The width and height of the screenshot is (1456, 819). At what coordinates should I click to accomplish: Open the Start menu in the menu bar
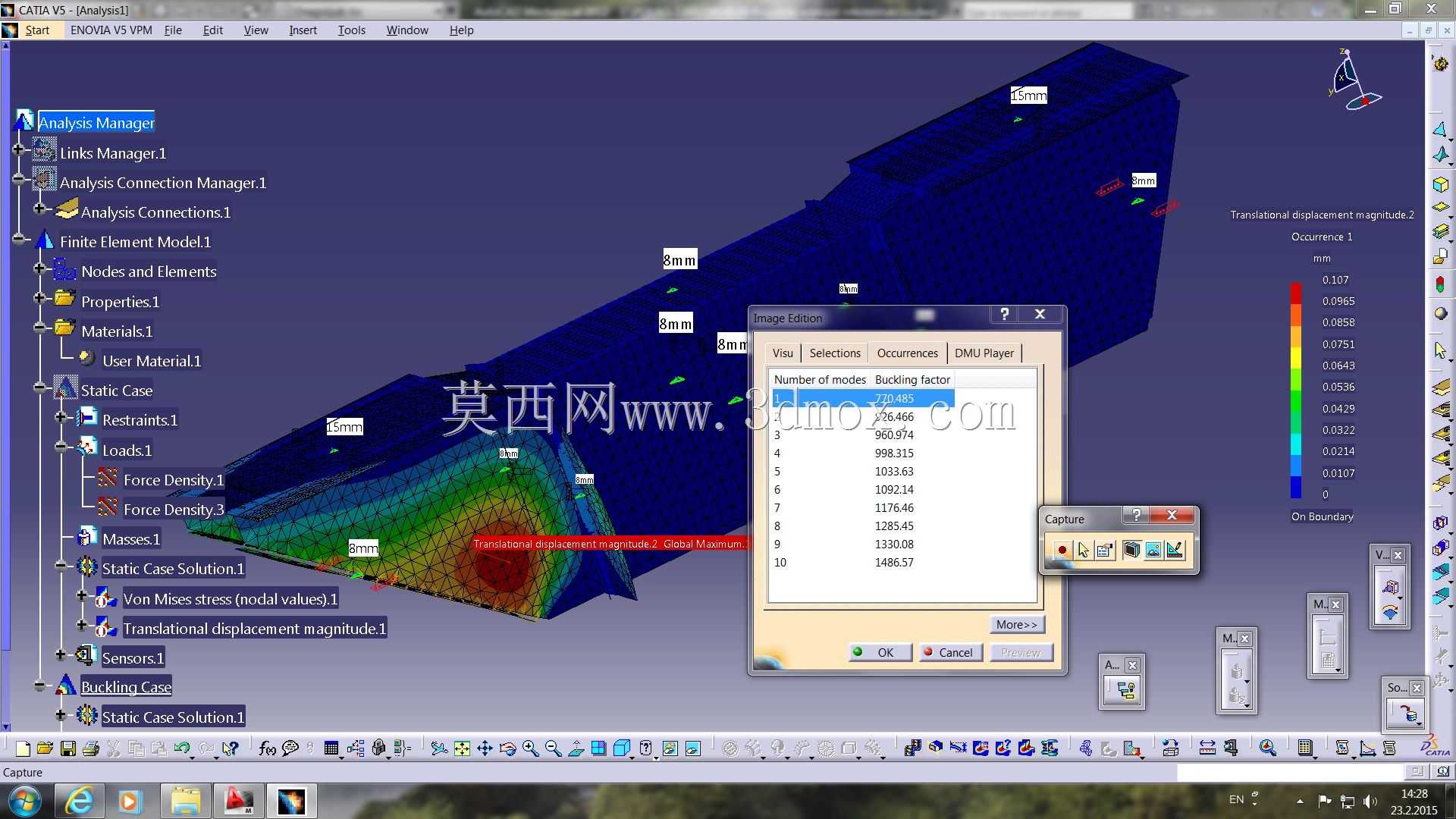coord(37,30)
